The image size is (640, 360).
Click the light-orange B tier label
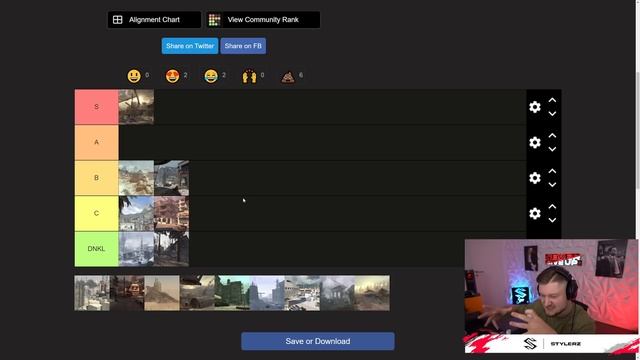click(x=96, y=178)
